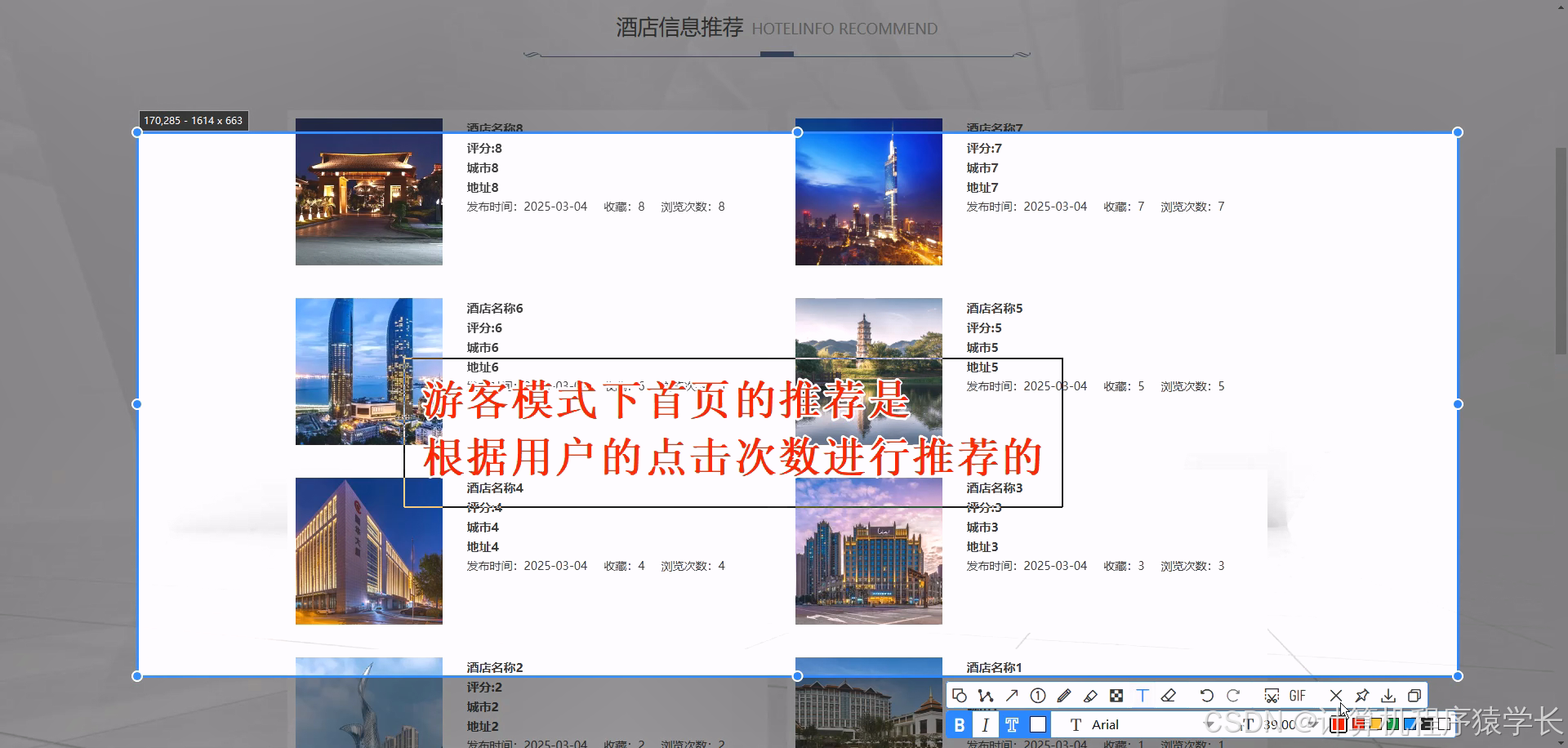
Task: Select the polyline drawing tool
Action: pyautogui.click(x=986, y=696)
